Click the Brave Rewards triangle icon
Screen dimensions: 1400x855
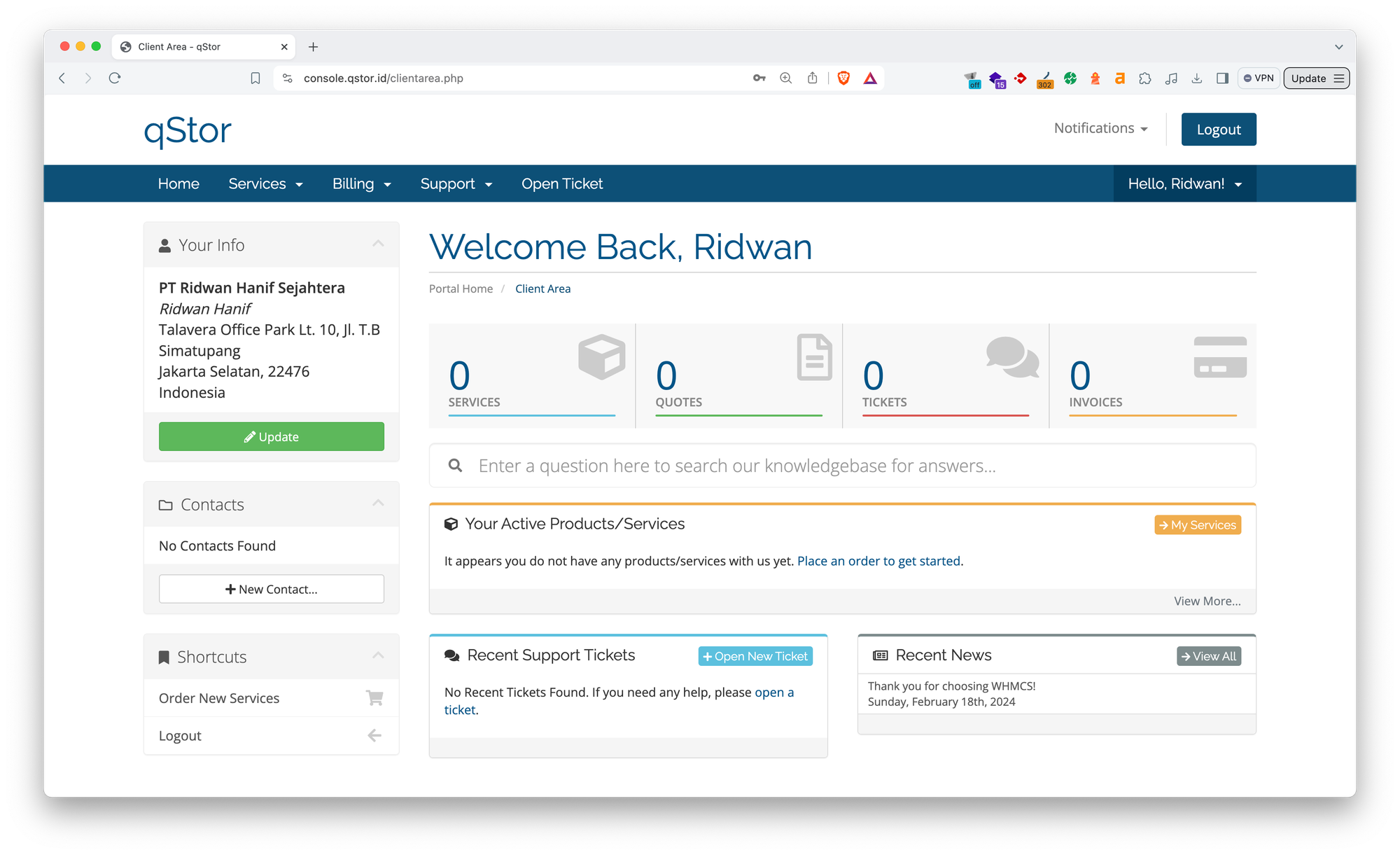870,78
